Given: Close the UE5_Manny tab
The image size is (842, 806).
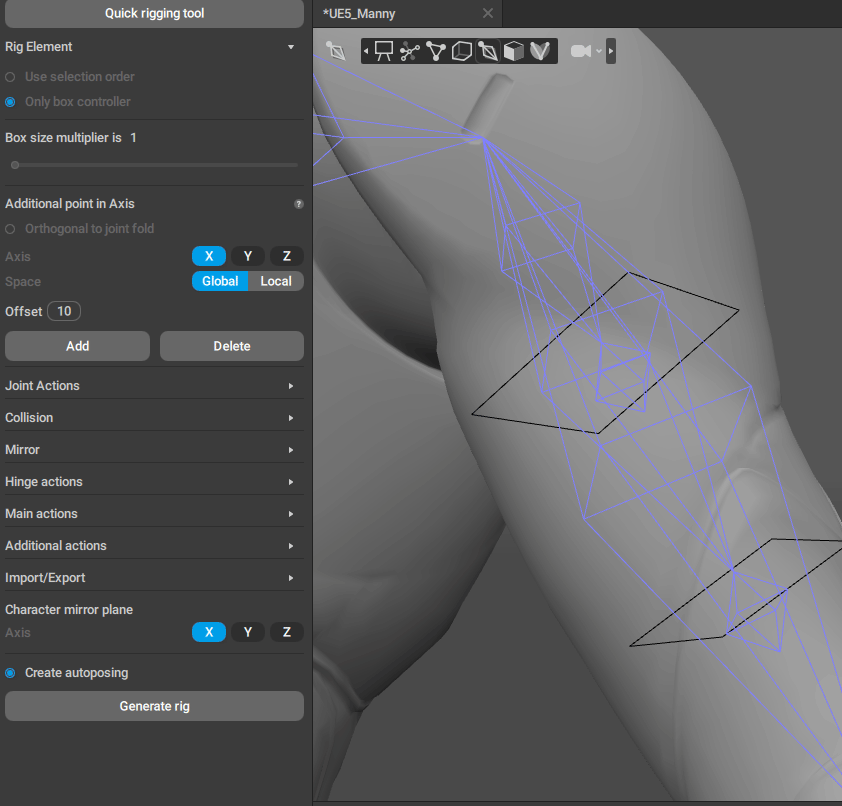Looking at the screenshot, I should point(488,14).
